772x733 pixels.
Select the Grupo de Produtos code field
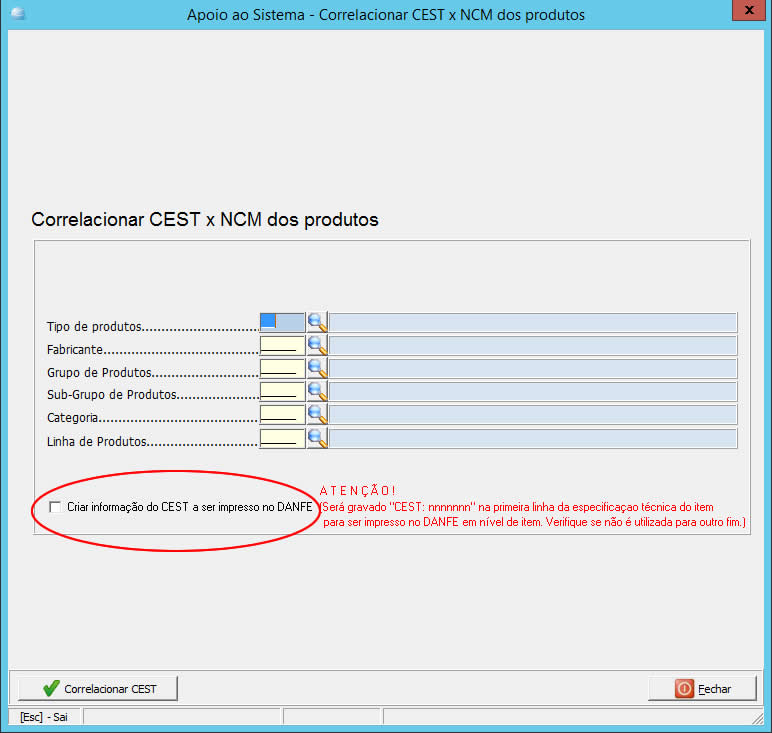(x=282, y=368)
